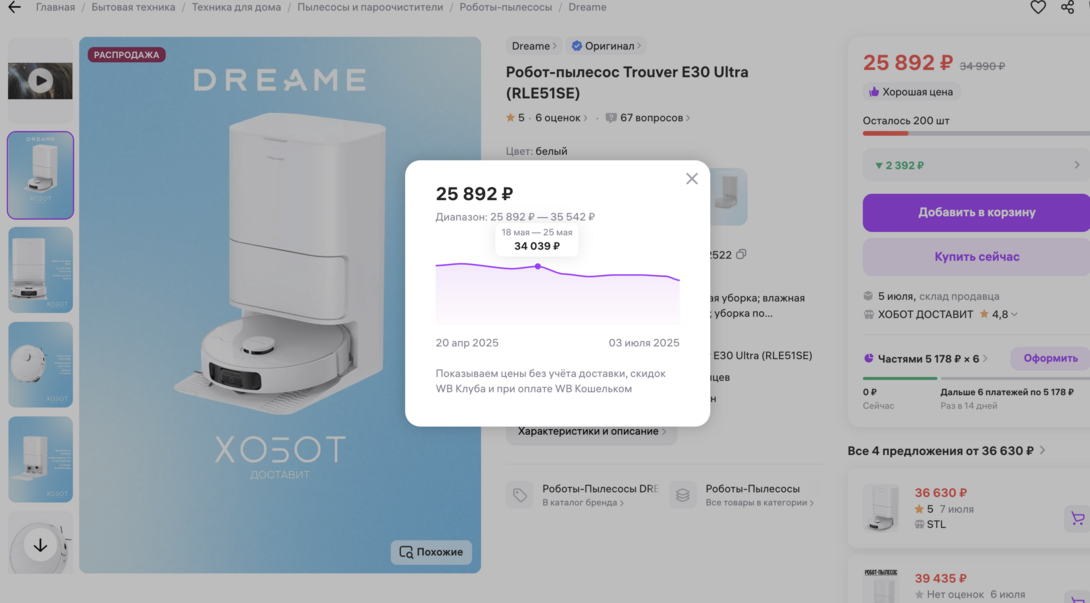The height and width of the screenshot is (603, 1090).
Task: Add the STL offer to cart icon
Action: click(x=1077, y=518)
